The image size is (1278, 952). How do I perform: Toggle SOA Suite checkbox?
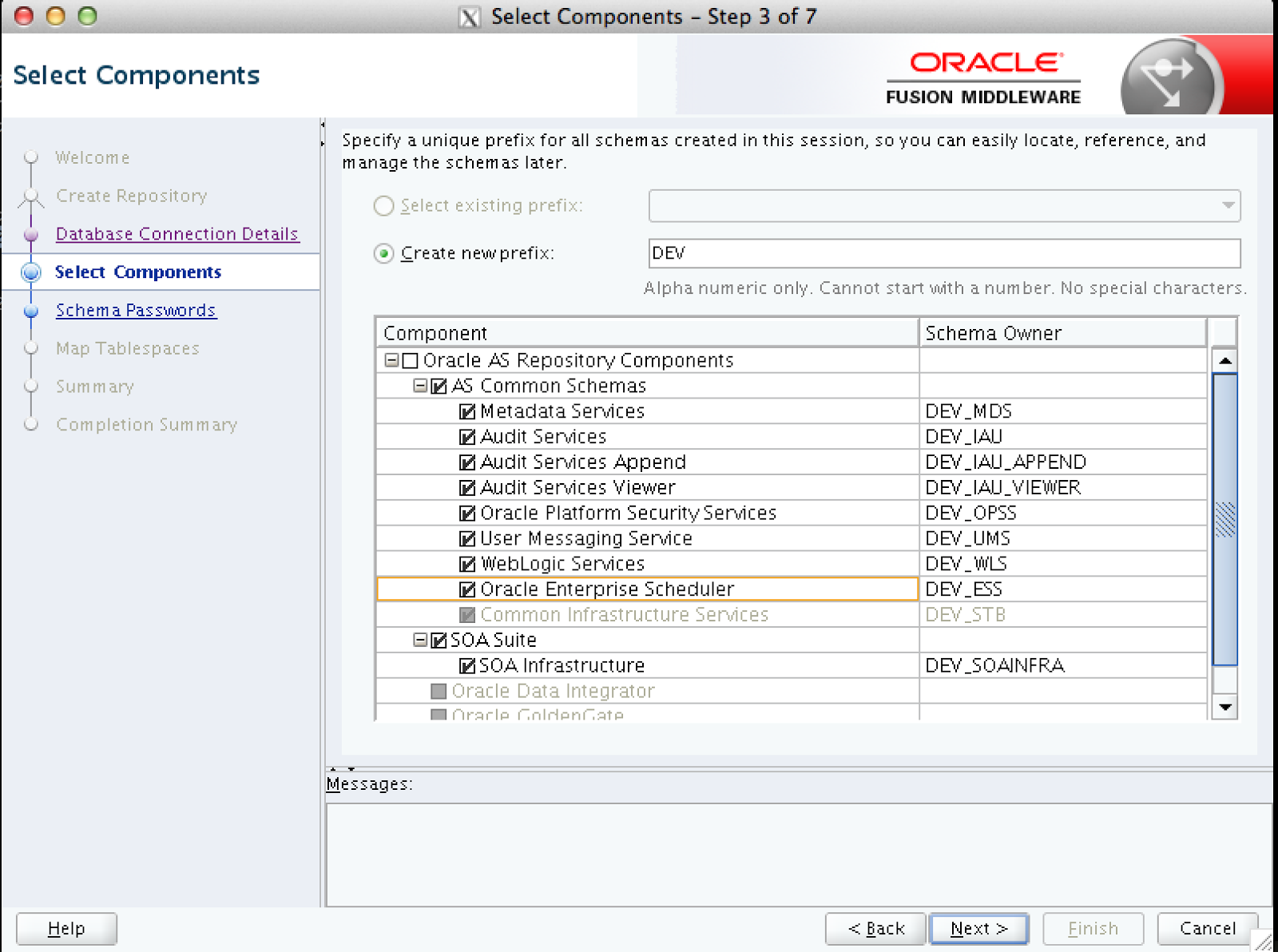pyautogui.click(x=439, y=641)
